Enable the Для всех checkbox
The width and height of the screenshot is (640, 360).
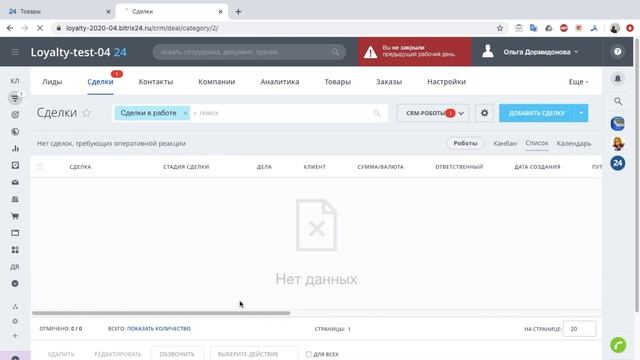pos(309,354)
